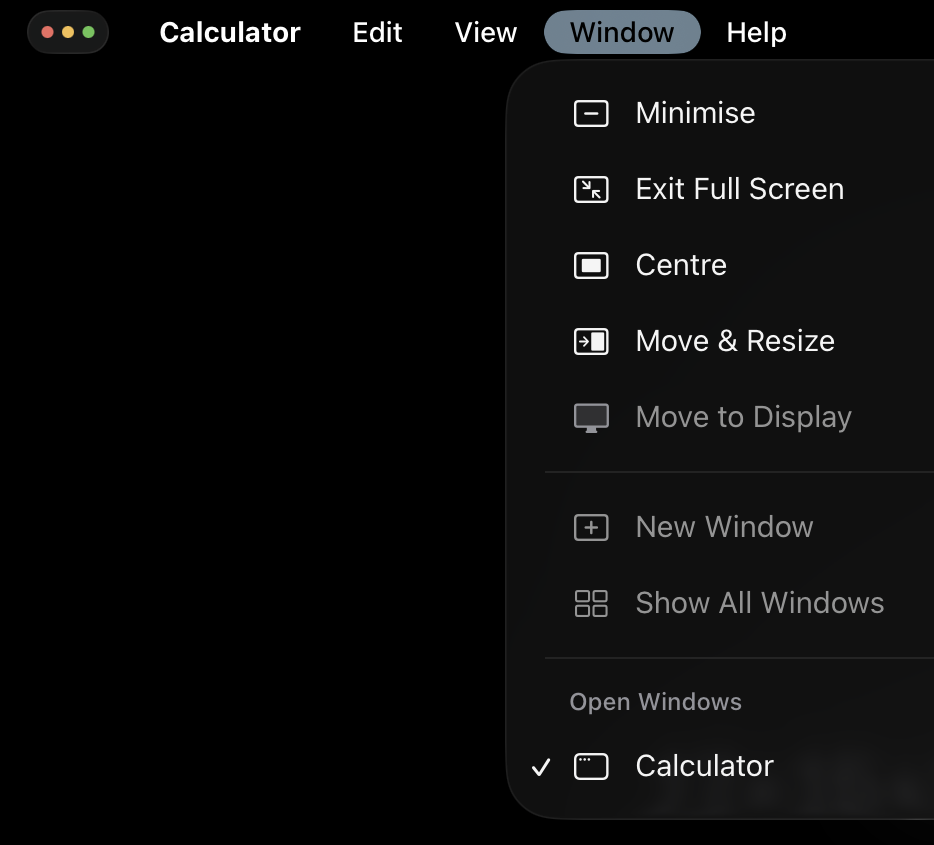This screenshot has width=934, height=845.
Task: Select Centre to center the window
Action: 680,265
